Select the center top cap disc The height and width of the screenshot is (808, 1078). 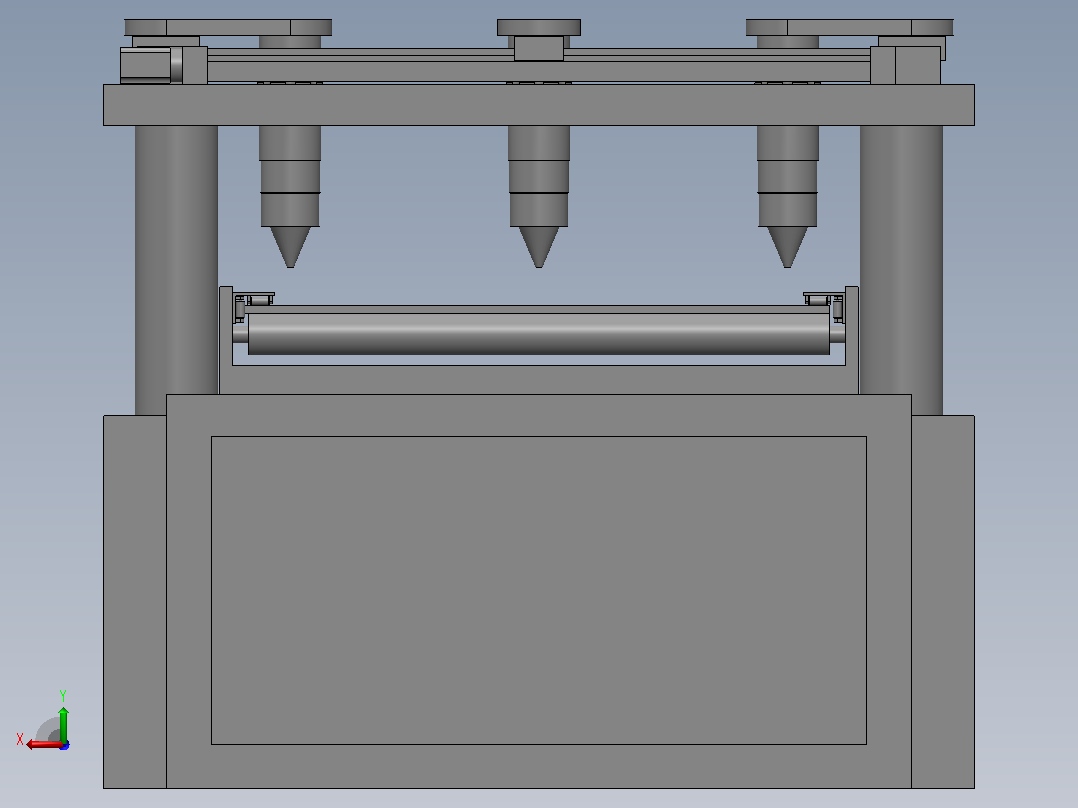coord(539,28)
